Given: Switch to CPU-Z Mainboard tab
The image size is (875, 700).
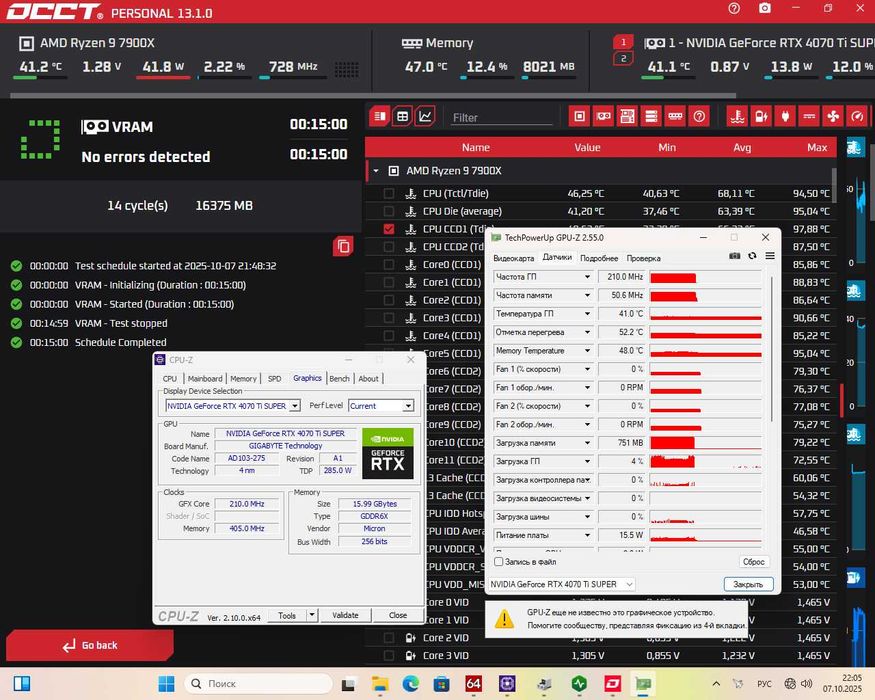Looking at the screenshot, I should [205, 378].
